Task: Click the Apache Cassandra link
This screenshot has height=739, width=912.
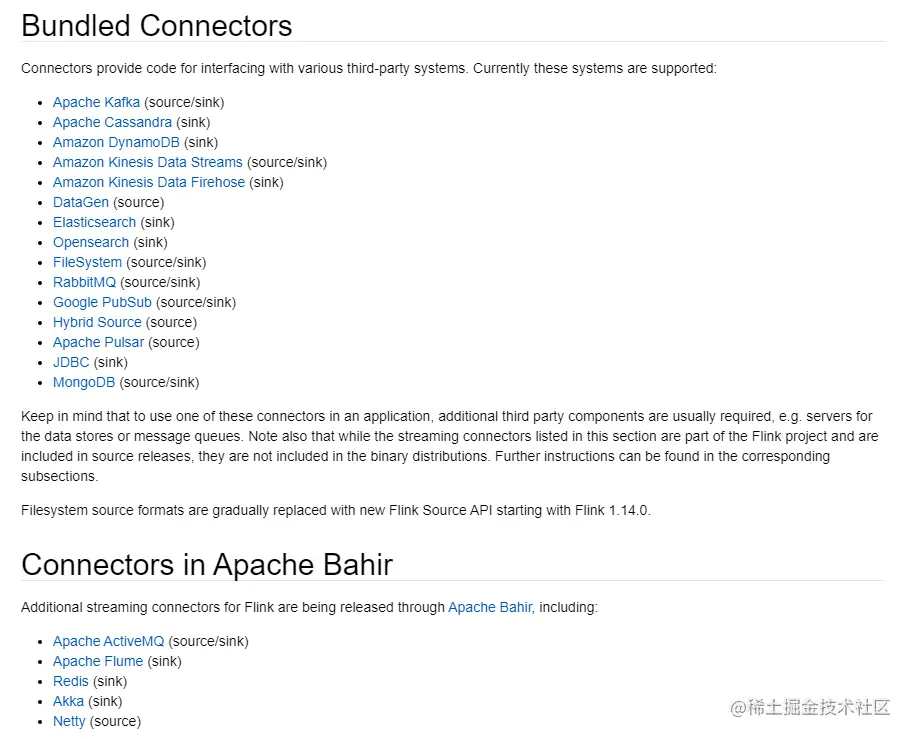Action: (x=112, y=122)
